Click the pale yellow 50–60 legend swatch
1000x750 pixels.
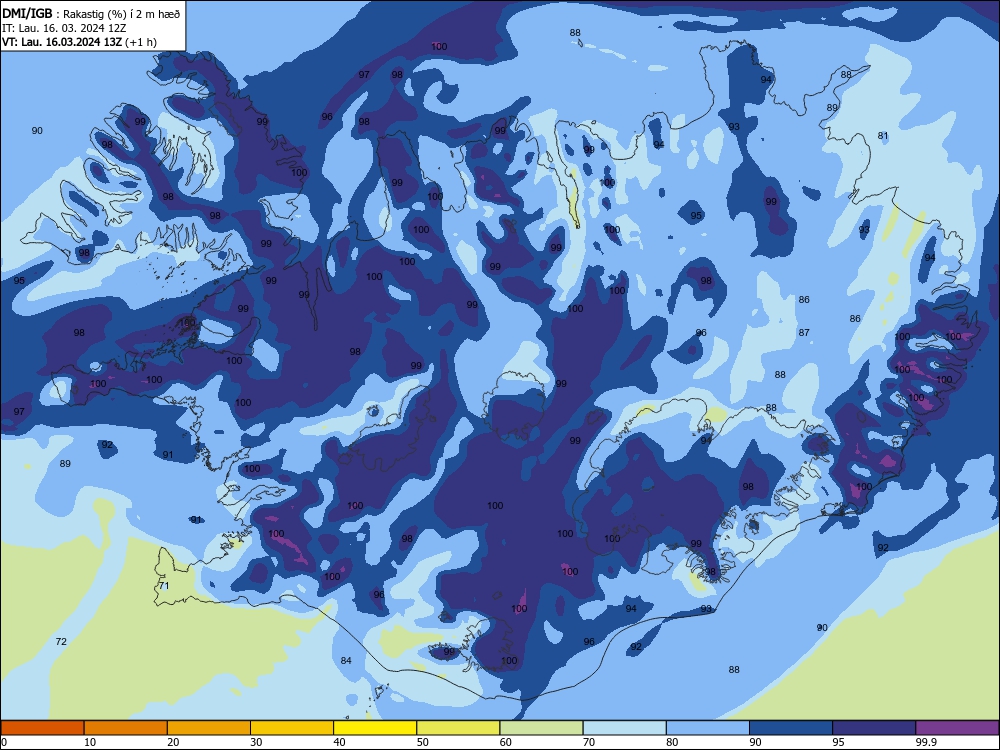458,728
